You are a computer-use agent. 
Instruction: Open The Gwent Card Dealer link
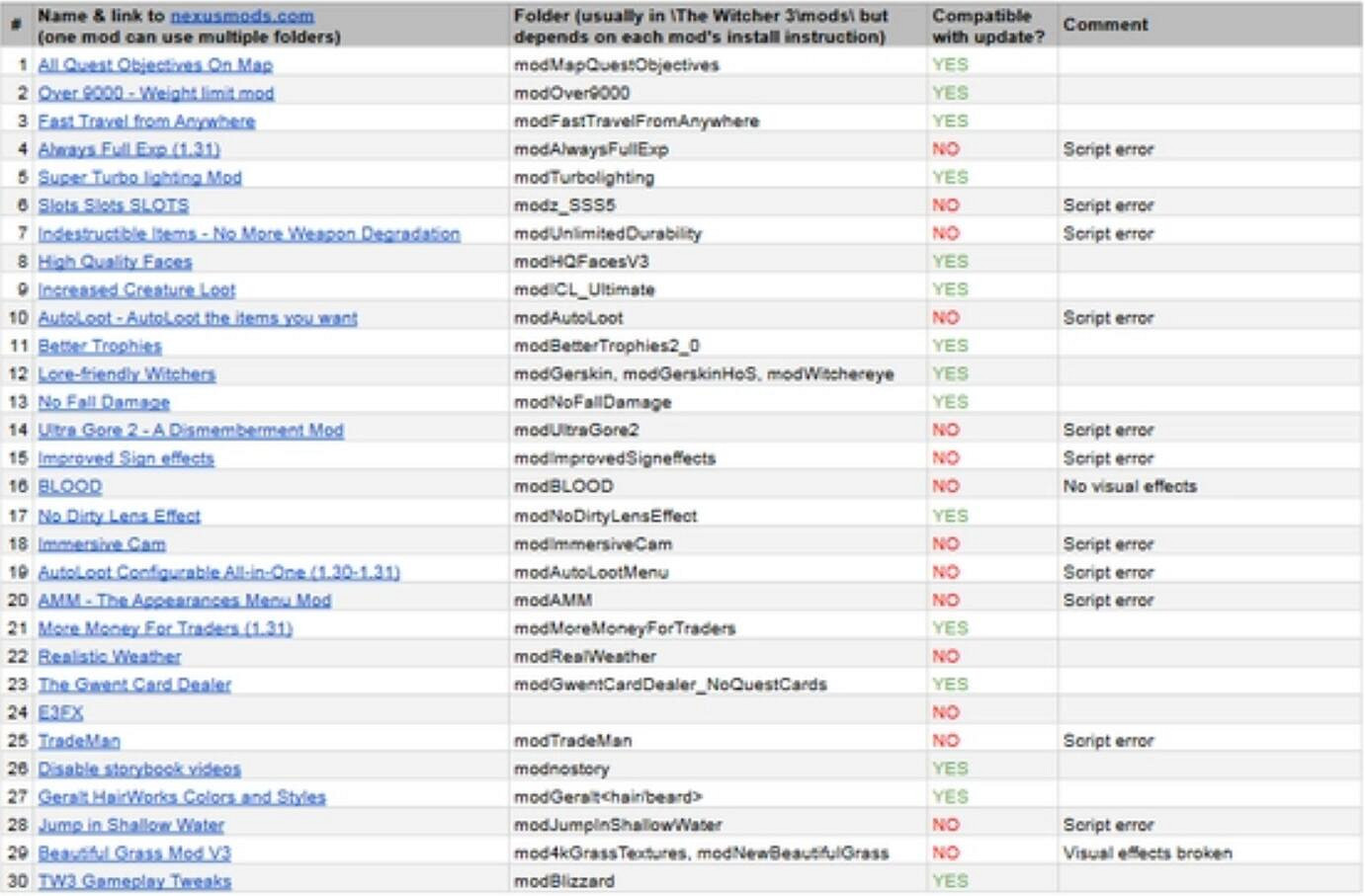tap(134, 685)
